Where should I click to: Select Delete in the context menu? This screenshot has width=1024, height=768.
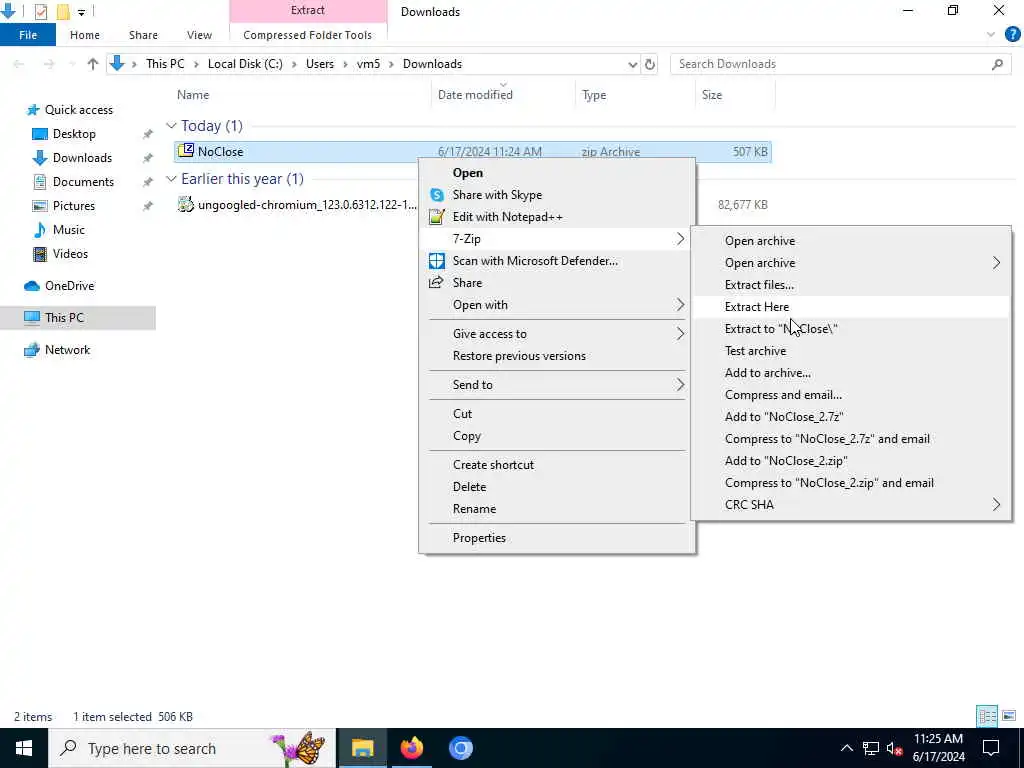click(x=557, y=487)
